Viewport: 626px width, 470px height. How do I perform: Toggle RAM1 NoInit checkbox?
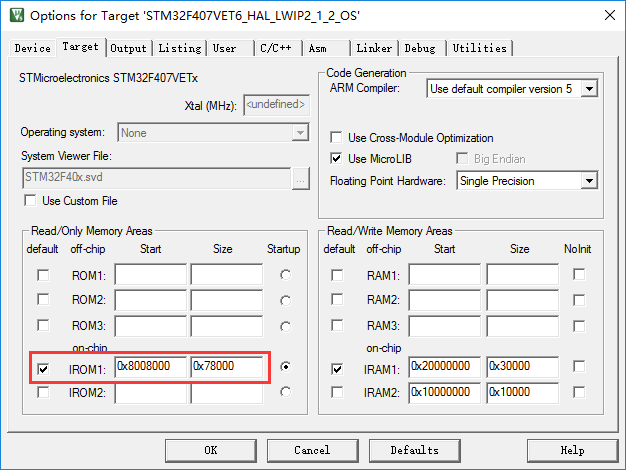coord(579,274)
